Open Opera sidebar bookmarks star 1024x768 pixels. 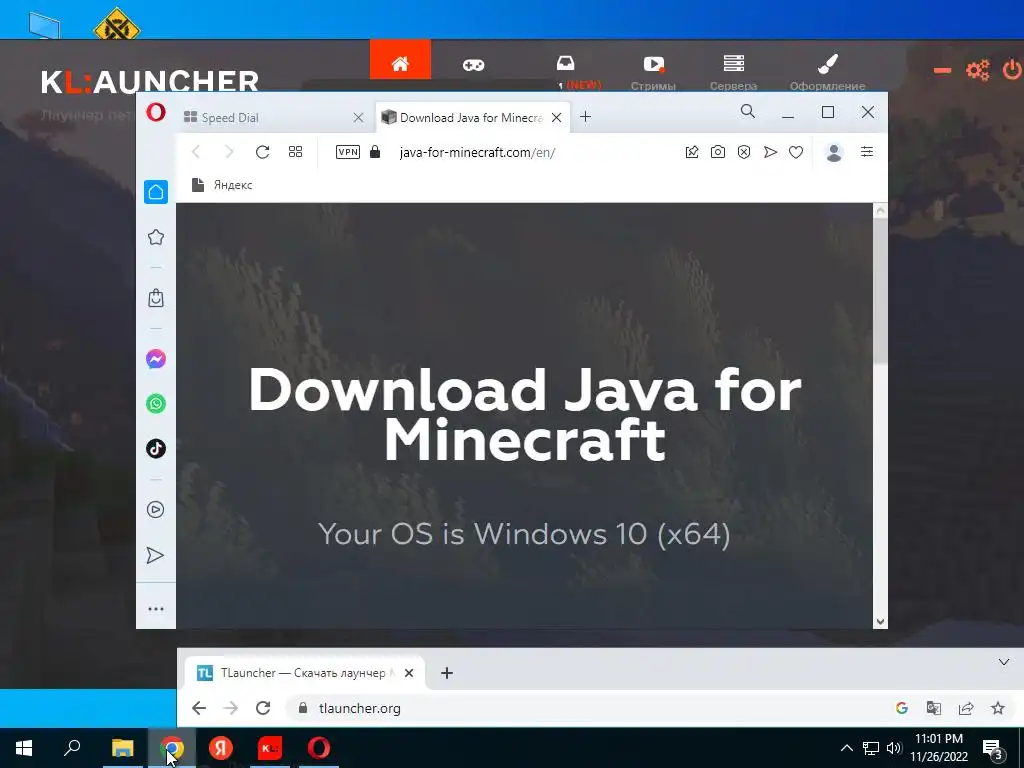coord(155,237)
